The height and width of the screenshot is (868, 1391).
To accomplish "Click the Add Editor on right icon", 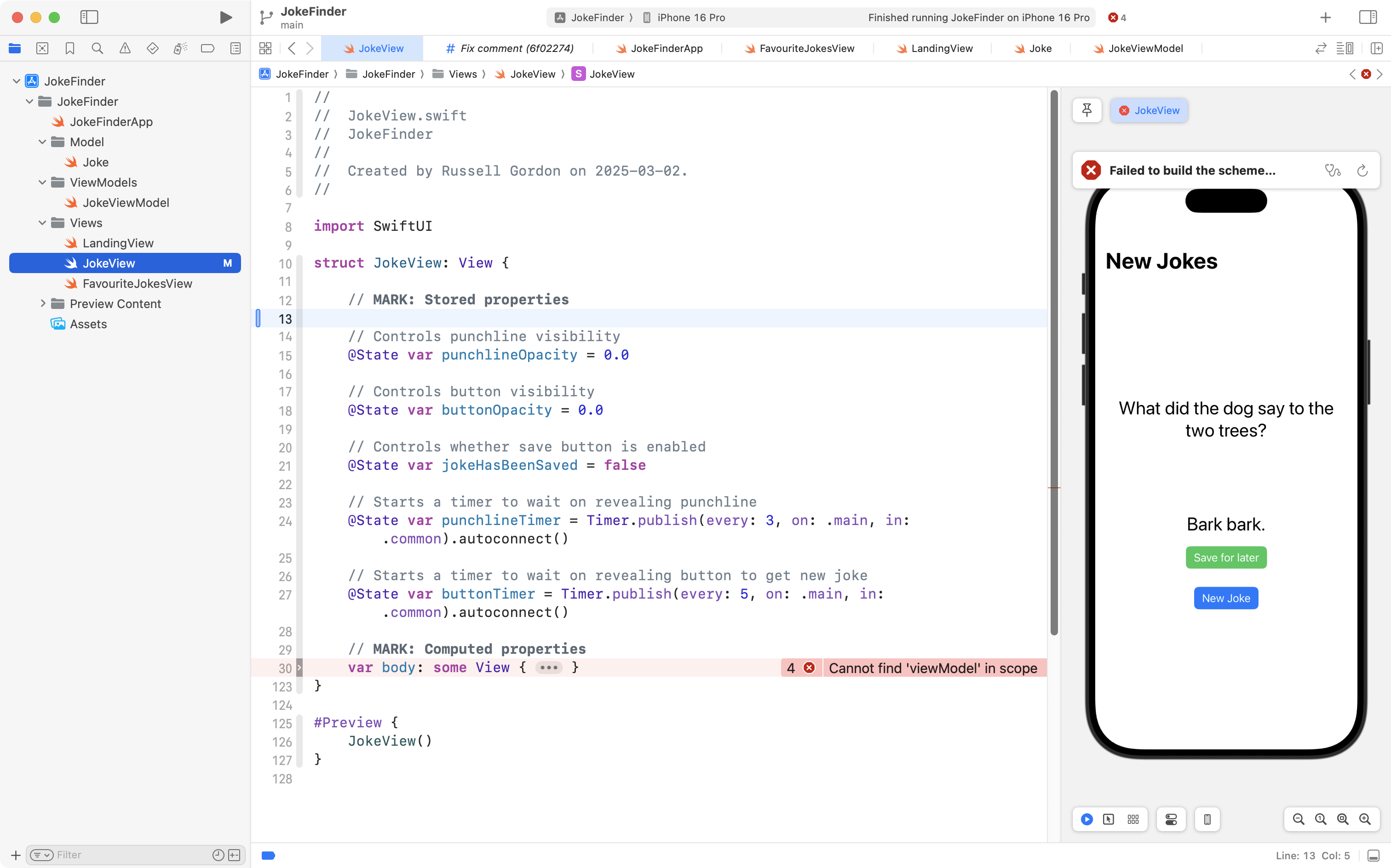I will 1376,48.
